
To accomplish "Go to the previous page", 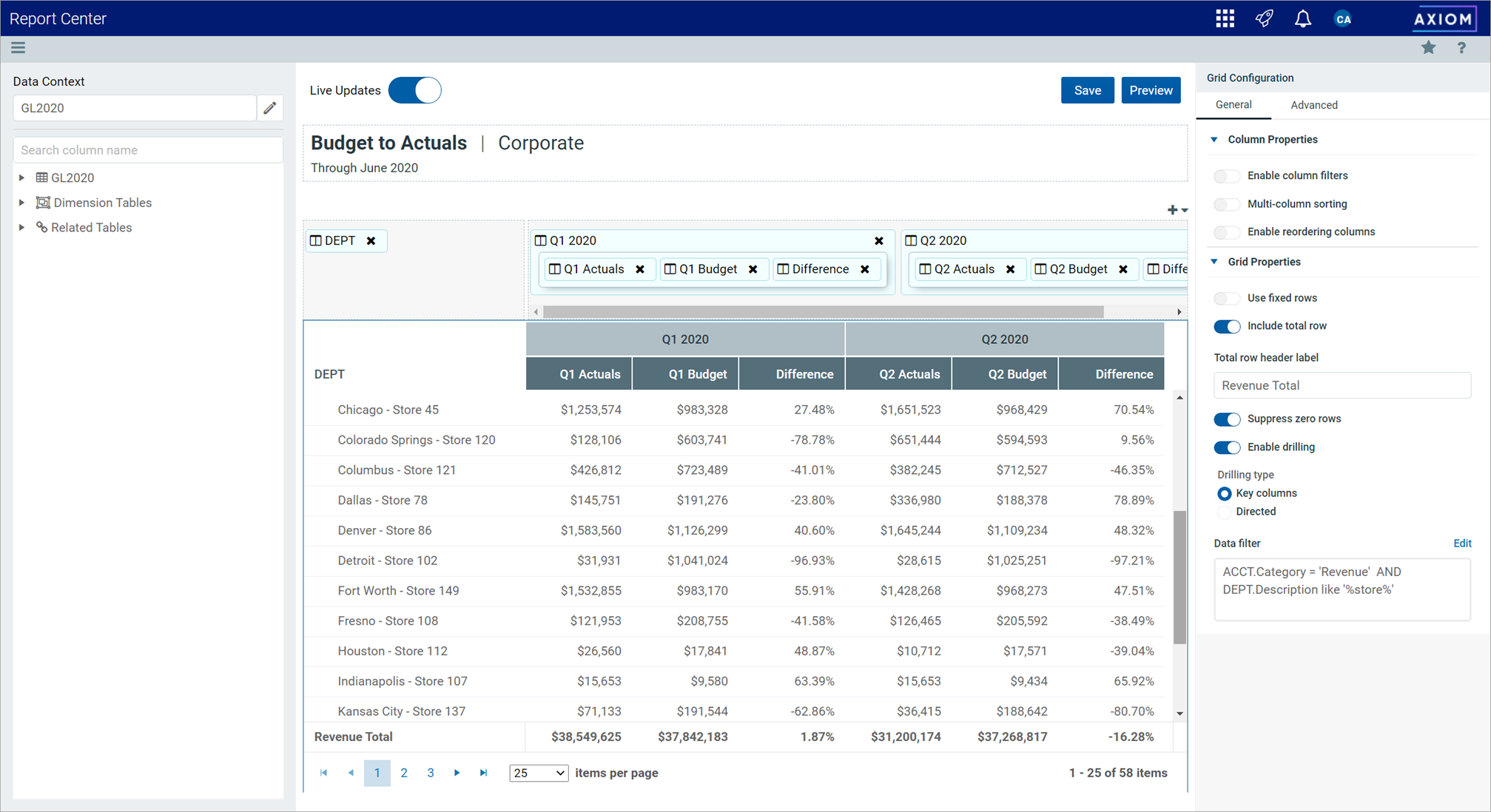I will [351, 773].
